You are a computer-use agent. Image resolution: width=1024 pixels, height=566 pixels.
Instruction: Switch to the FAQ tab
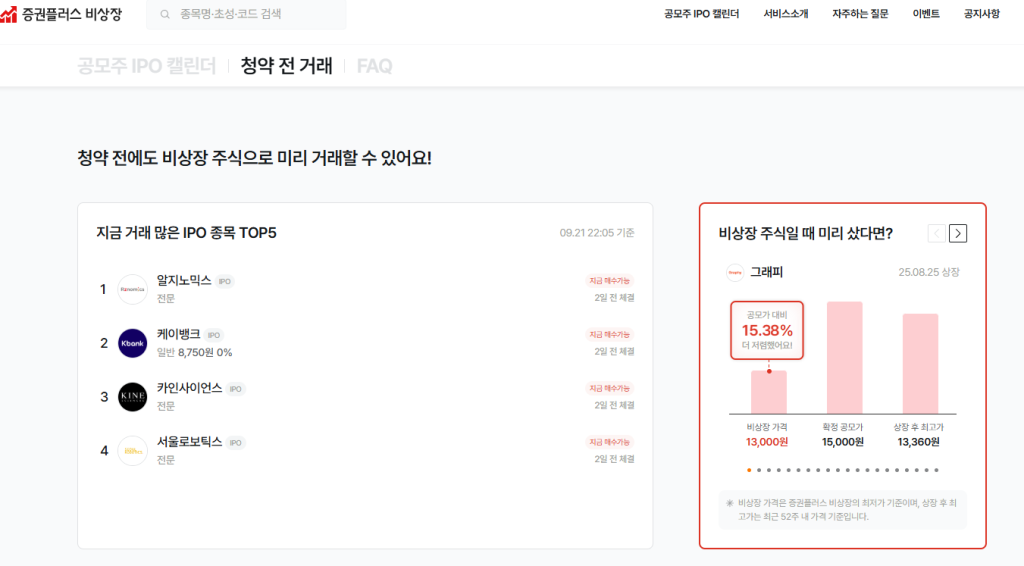coord(374,66)
